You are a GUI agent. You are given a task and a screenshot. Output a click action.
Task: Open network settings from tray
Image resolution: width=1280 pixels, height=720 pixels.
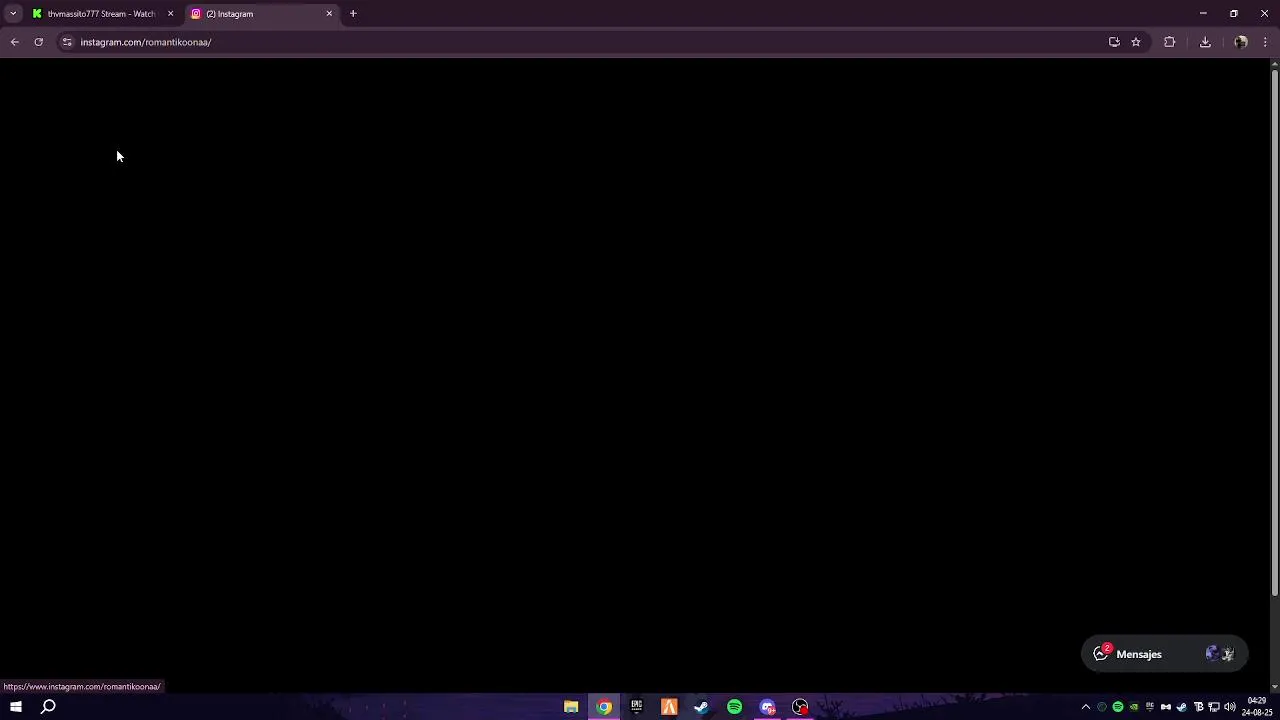(x=1214, y=707)
